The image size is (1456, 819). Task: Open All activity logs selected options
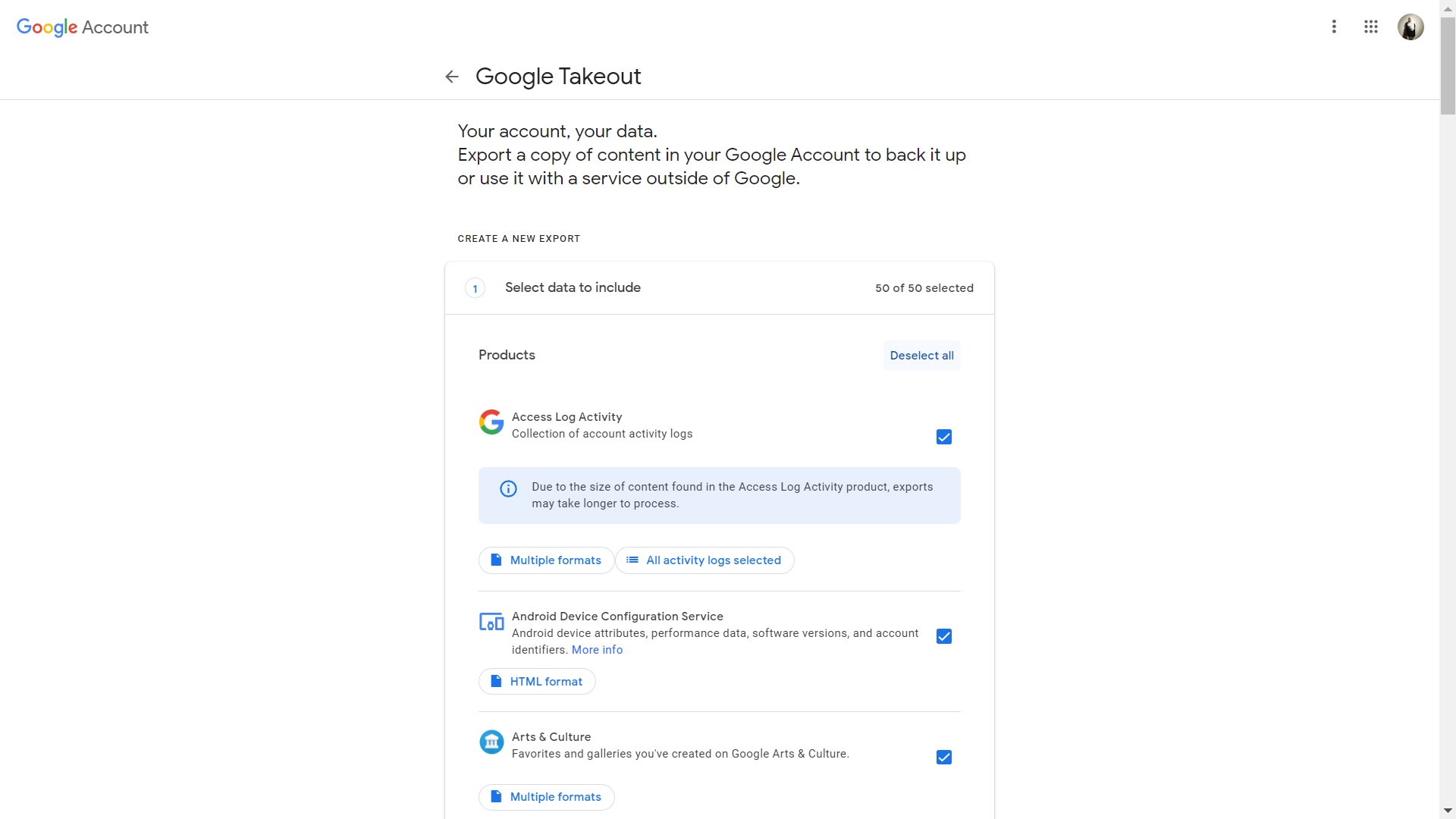click(704, 560)
